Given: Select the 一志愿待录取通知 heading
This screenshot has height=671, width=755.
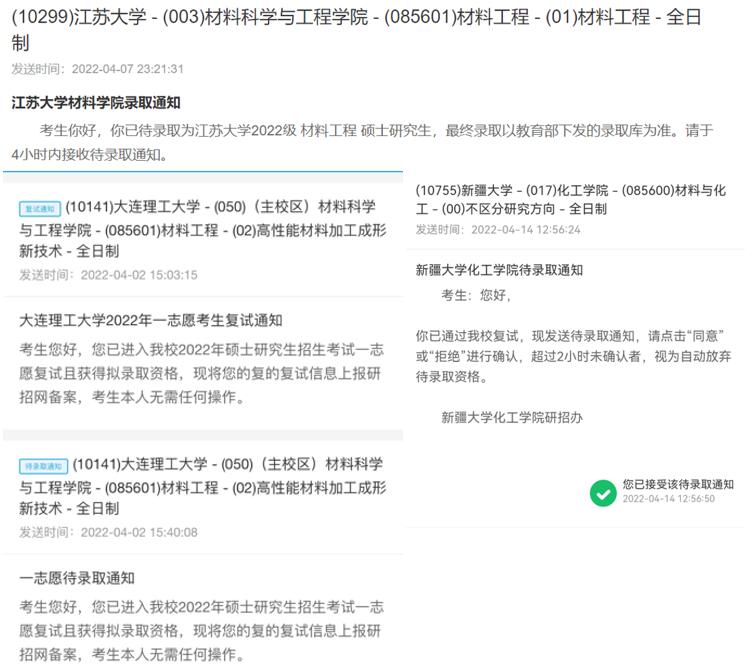Looking at the screenshot, I should (x=77, y=578).
